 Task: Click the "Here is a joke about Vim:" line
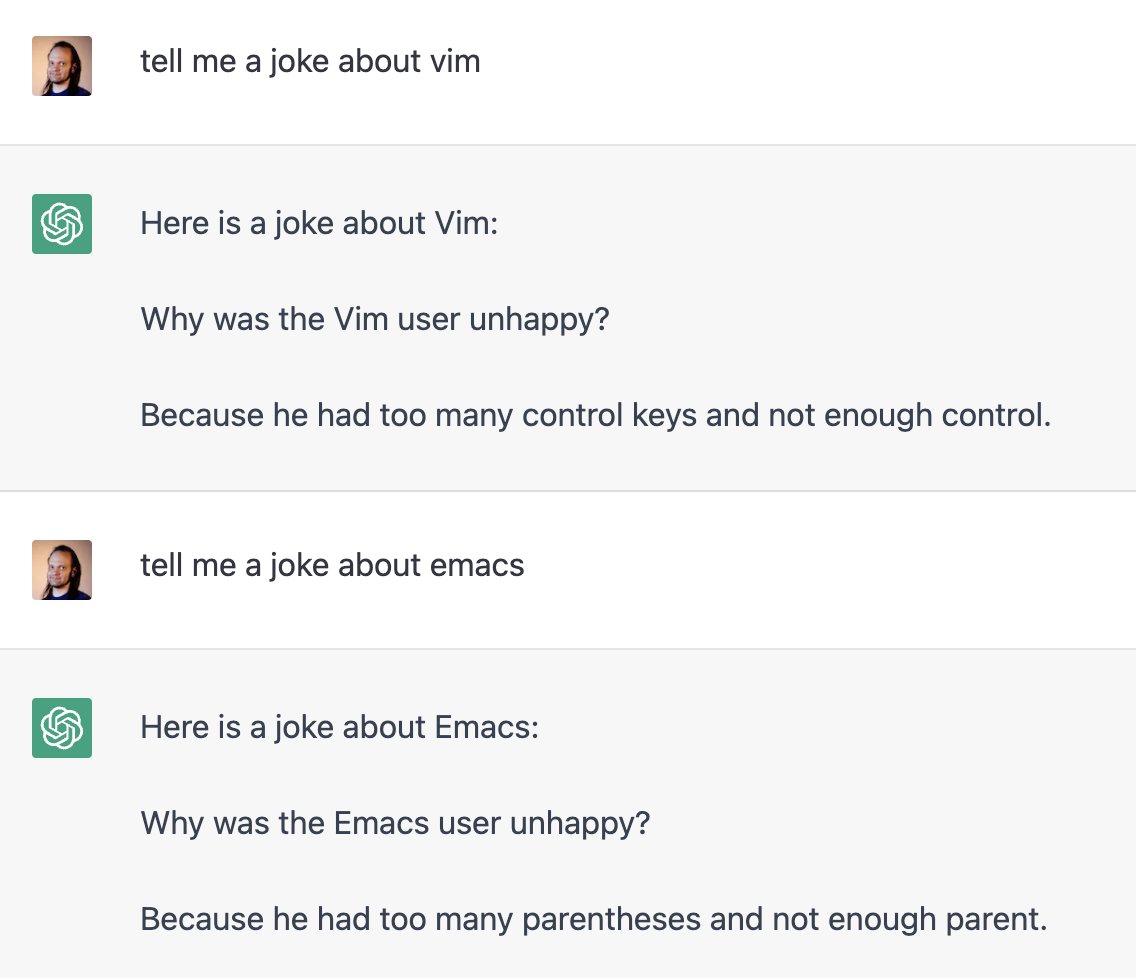pos(319,223)
